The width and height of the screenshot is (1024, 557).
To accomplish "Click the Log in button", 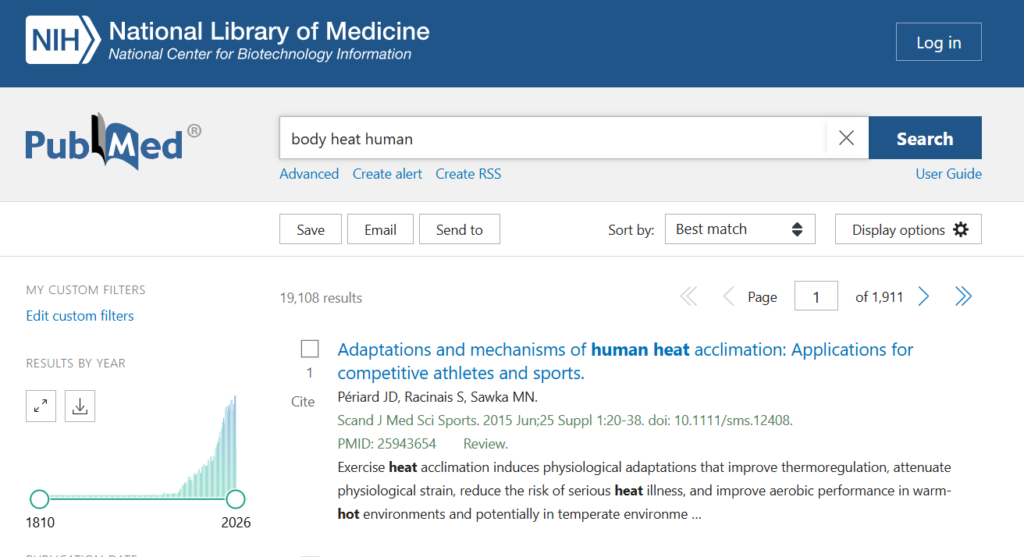I will tap(938, 42).
